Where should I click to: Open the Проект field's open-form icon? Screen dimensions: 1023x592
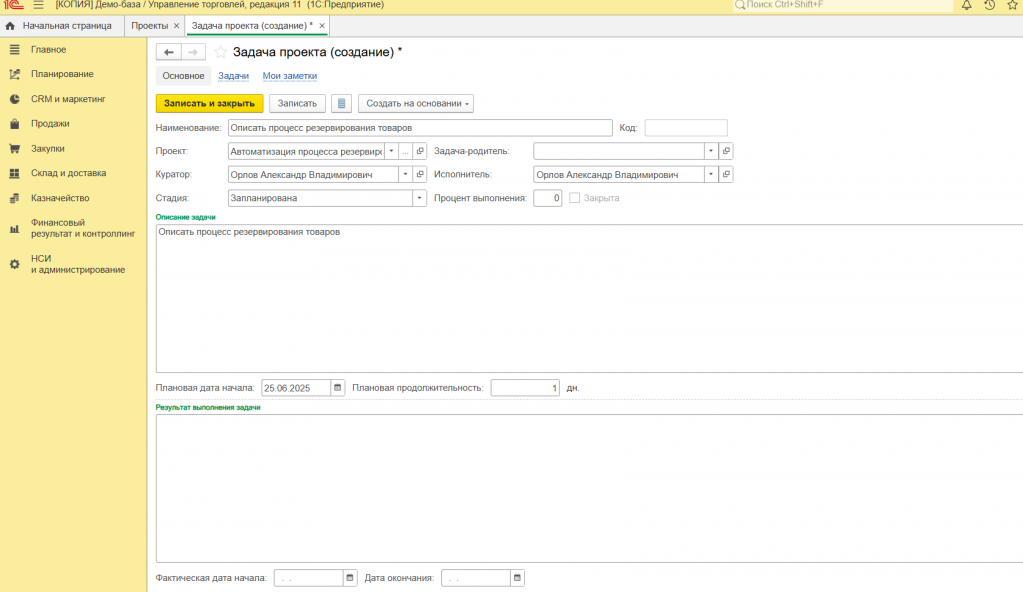click(x=420, y=151)
